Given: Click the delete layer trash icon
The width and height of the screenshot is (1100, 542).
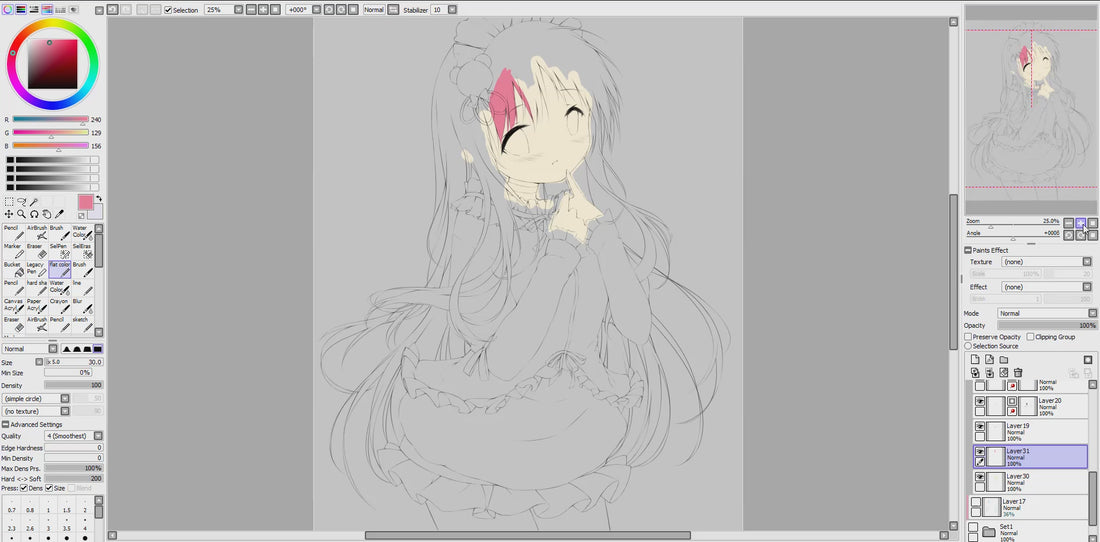Looking at the screenshot, I should [1018, 373].
